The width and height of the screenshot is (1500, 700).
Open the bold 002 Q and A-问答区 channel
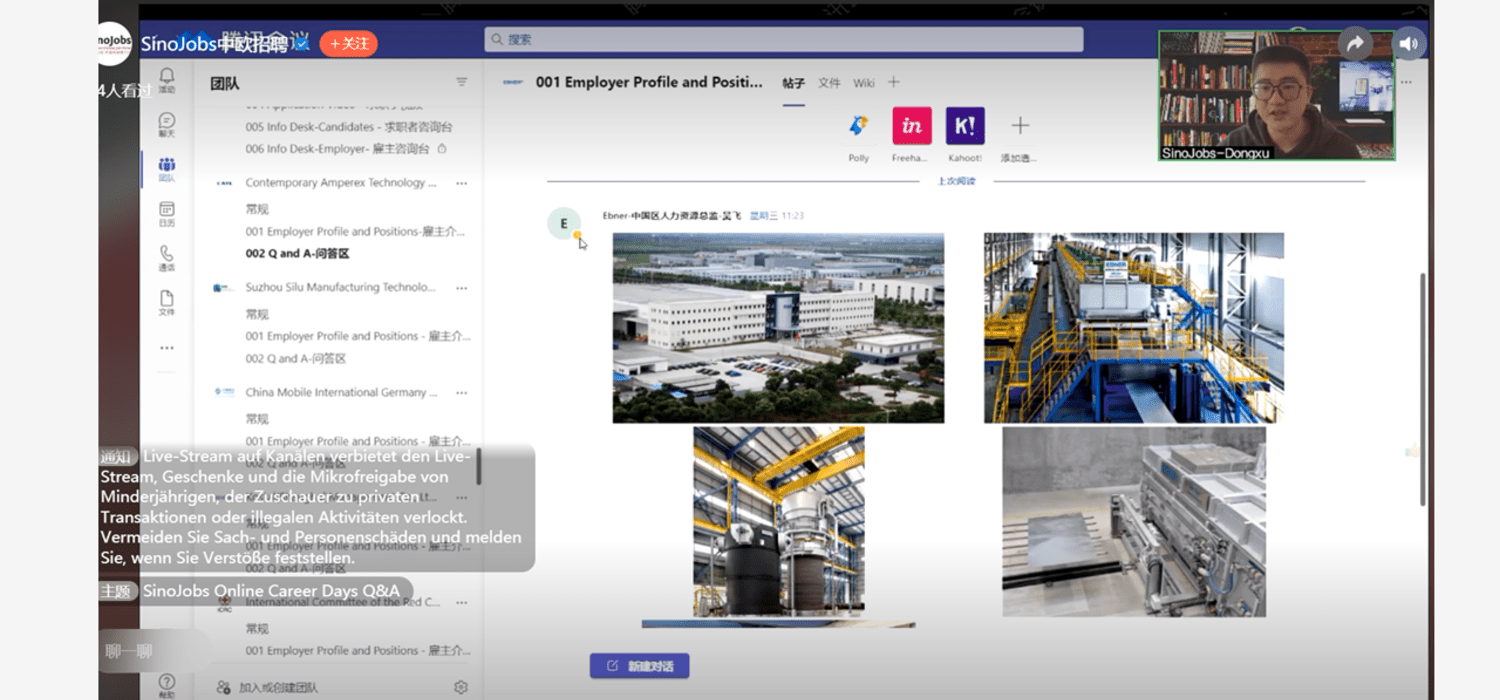tap(297, 253)
